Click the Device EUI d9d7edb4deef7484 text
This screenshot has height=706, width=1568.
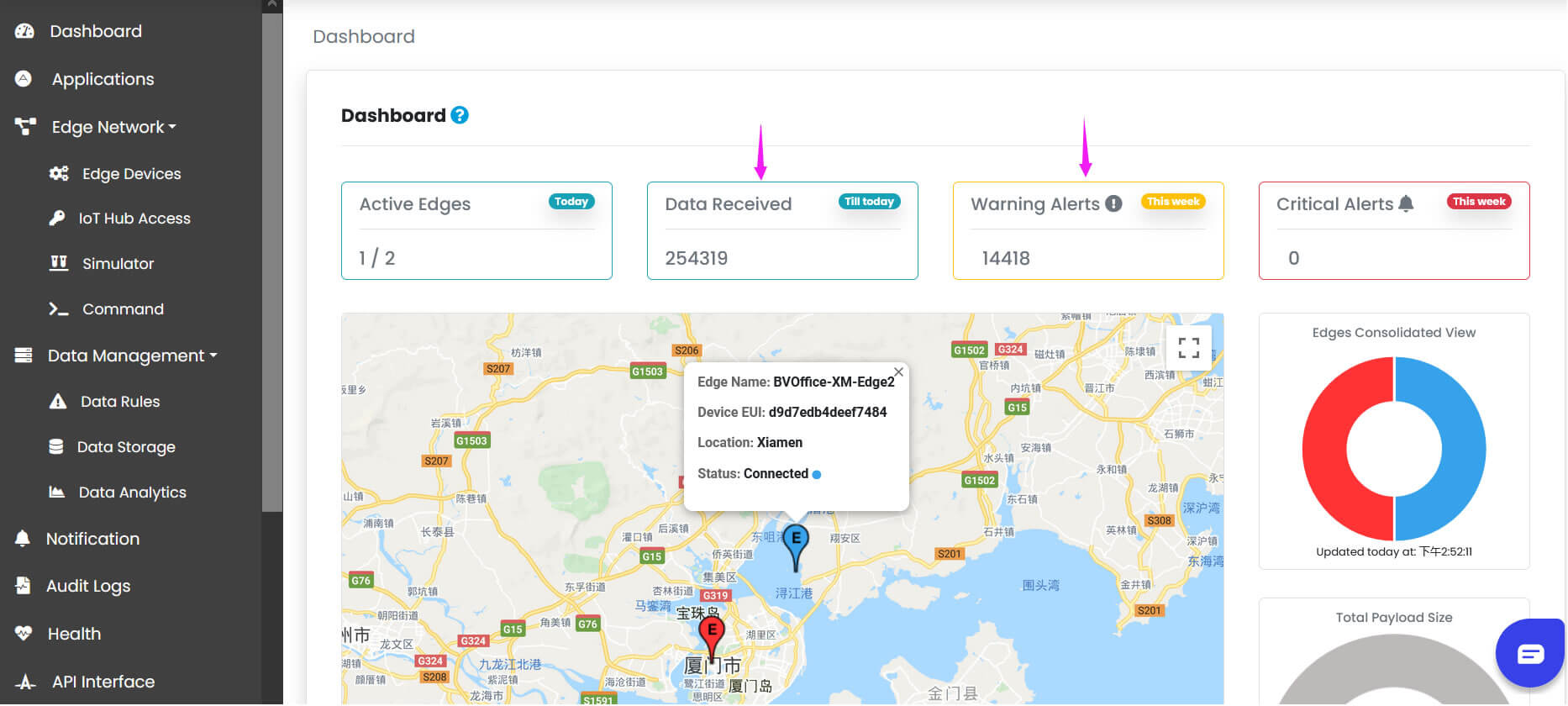pos(792,412)
